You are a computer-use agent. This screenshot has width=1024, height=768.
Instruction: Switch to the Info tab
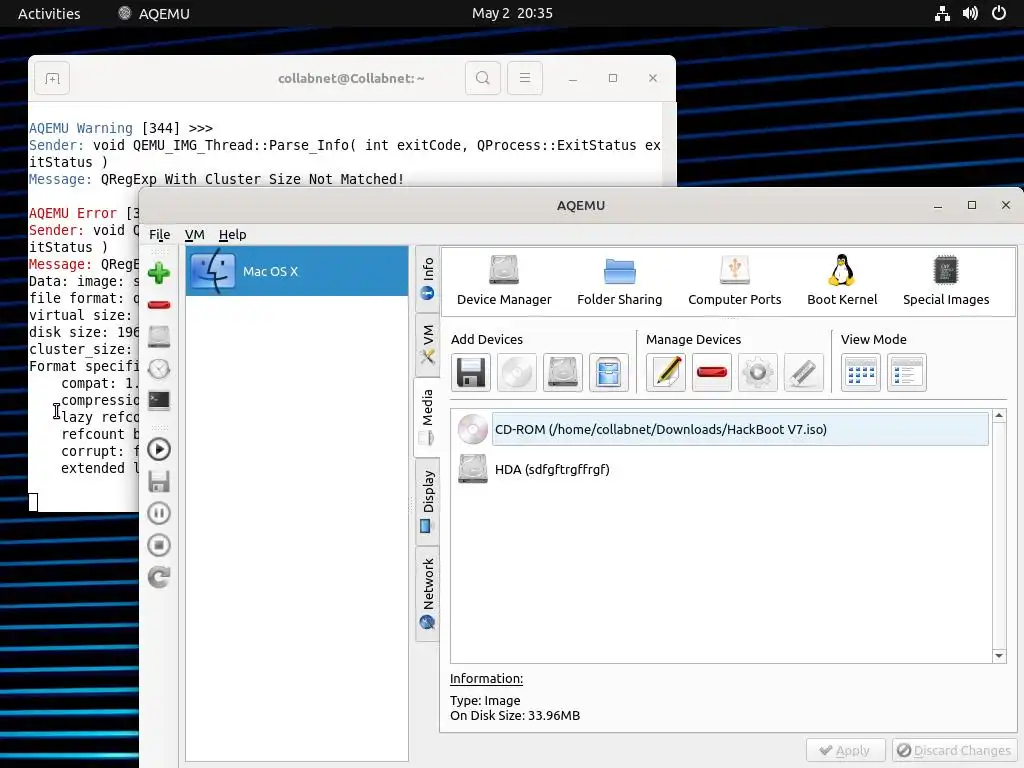[427, 279]
